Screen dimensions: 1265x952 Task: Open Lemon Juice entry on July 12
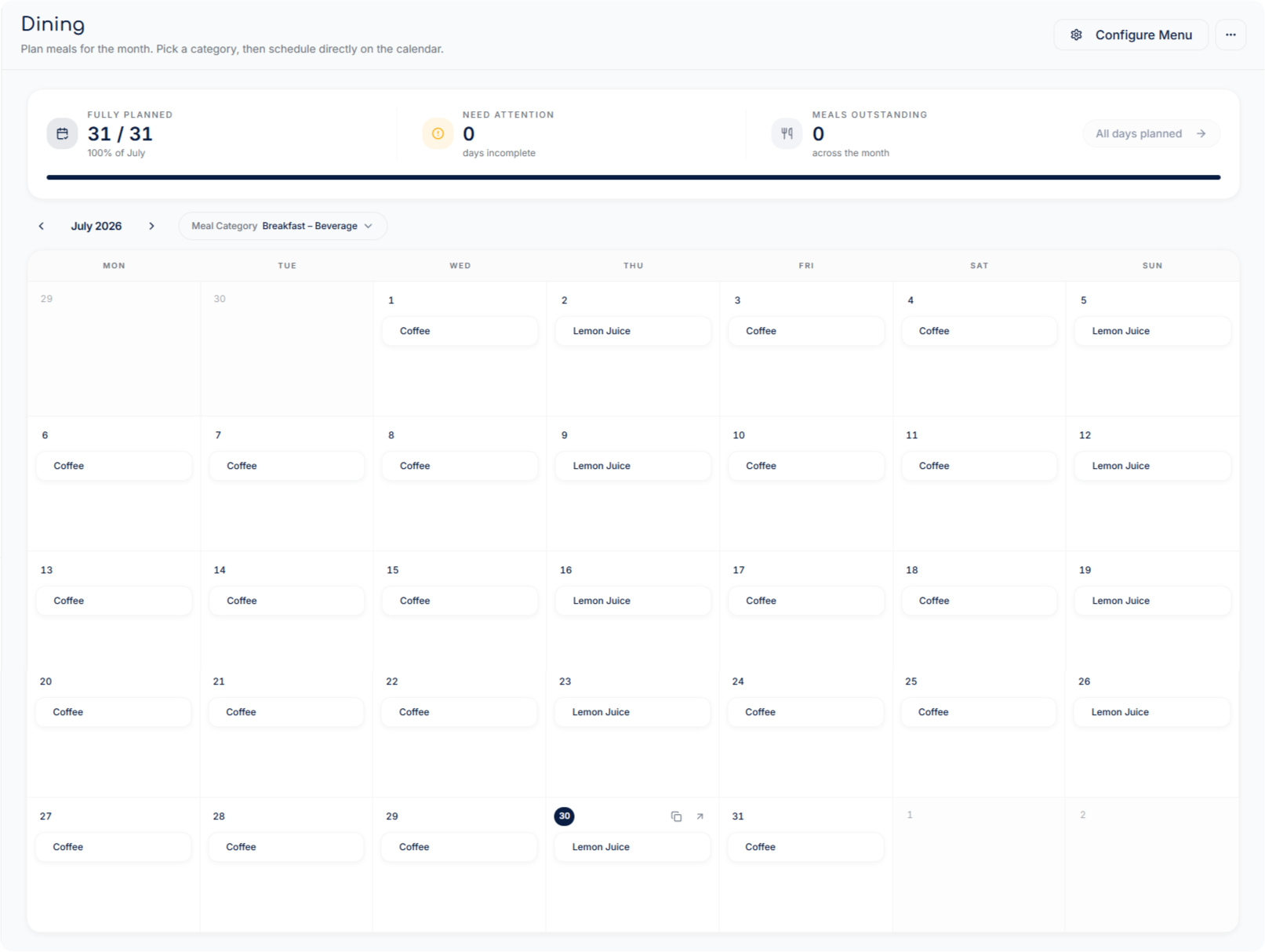(x=1152, y=466)
